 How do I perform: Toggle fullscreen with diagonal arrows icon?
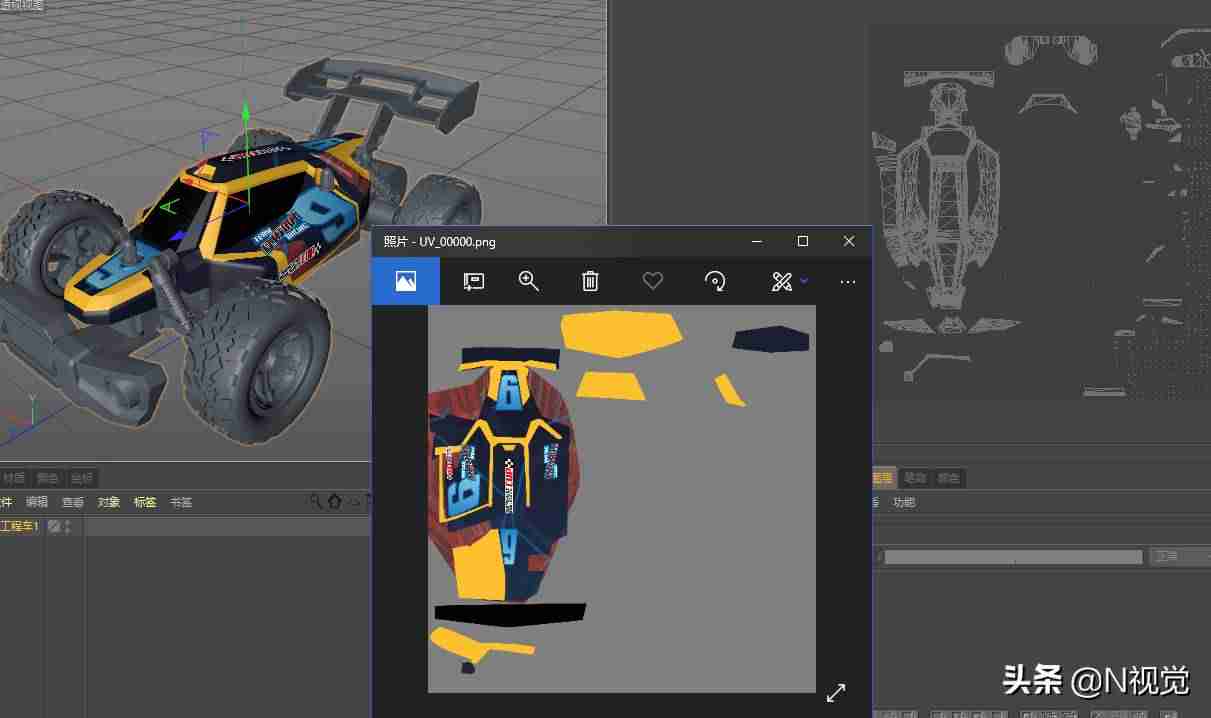coord(836,692)
